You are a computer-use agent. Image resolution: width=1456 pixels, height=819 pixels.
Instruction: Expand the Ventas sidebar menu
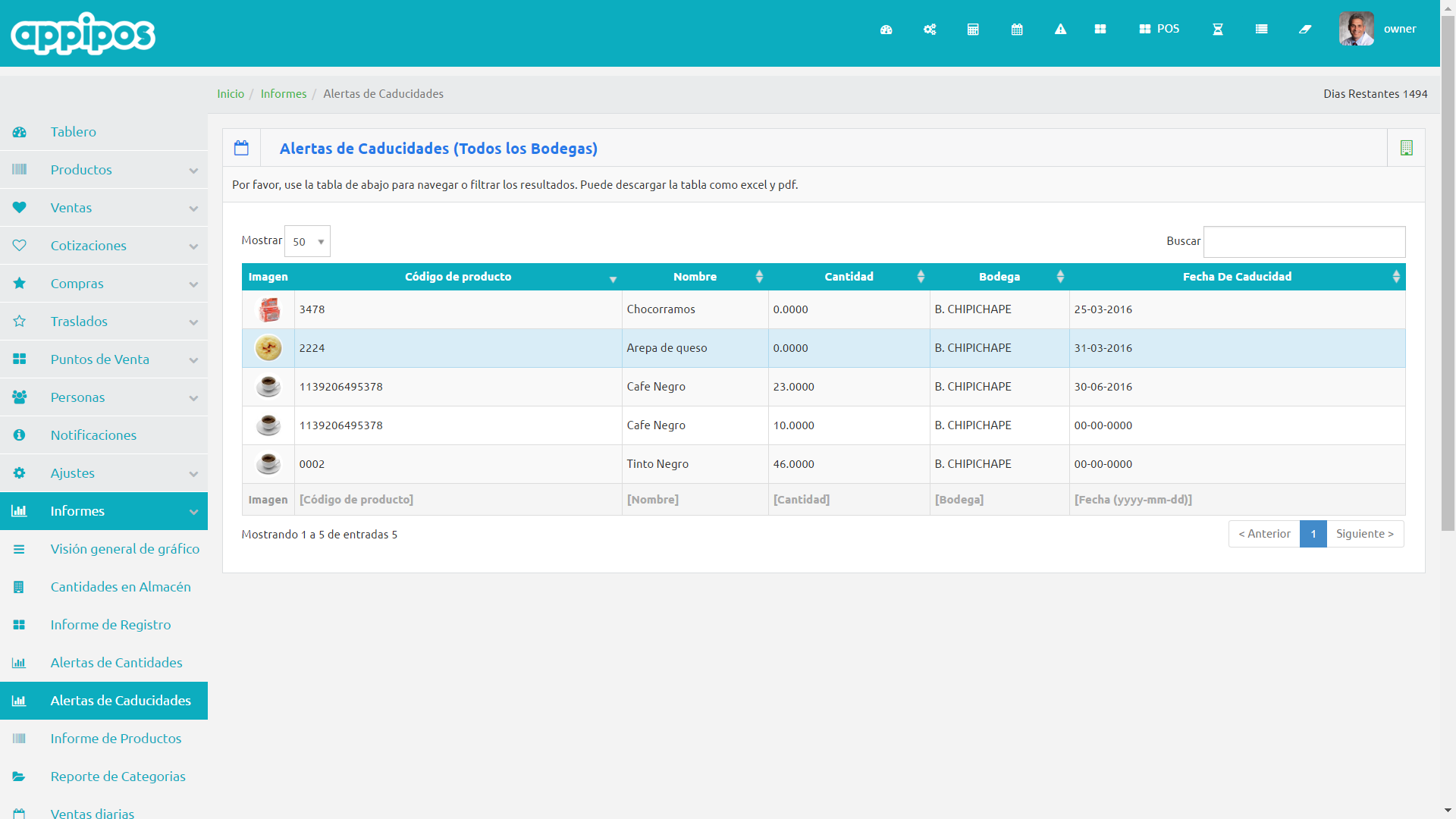(x=104, y=208)
